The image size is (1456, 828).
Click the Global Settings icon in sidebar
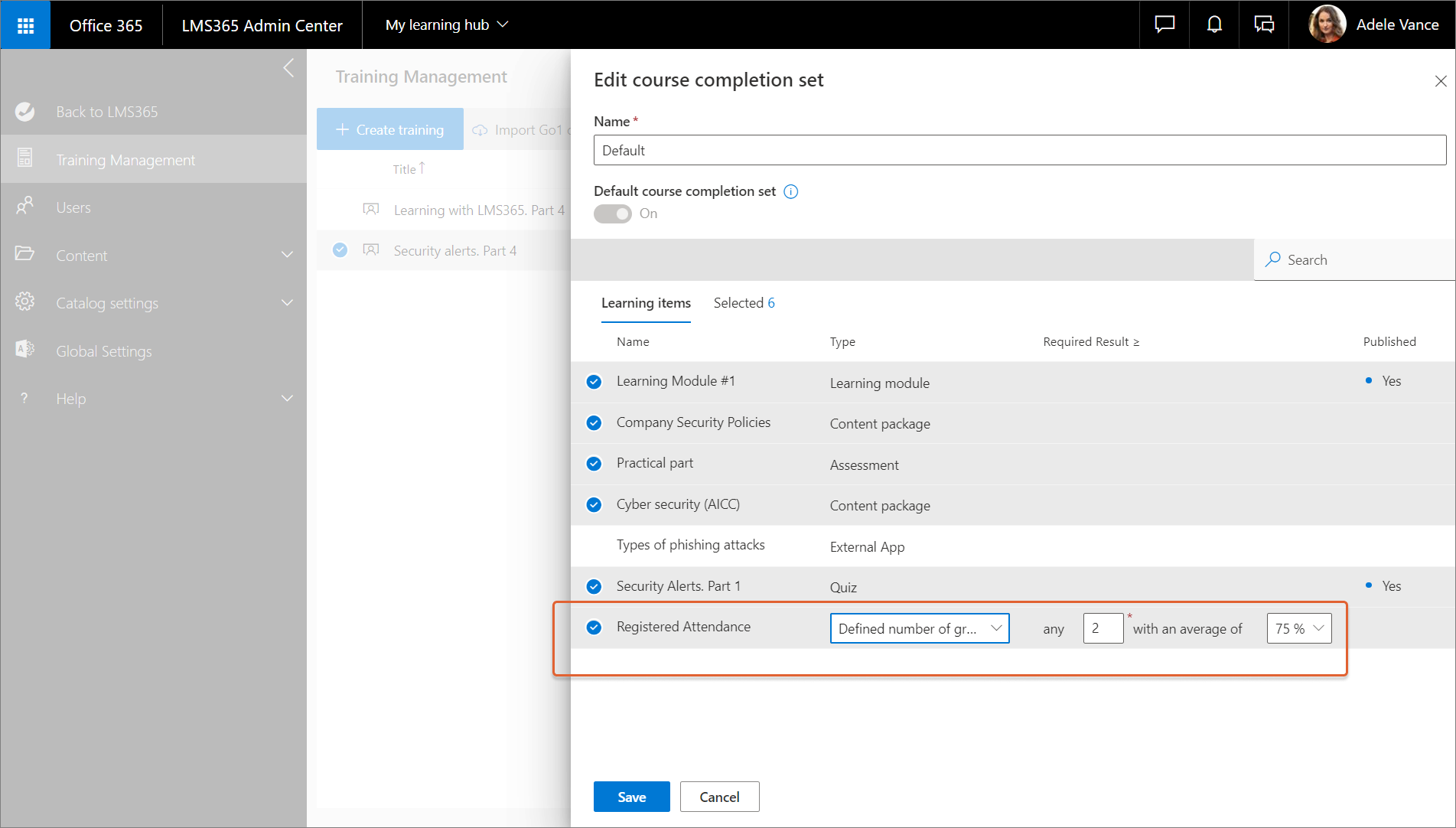tap(24, 350)
